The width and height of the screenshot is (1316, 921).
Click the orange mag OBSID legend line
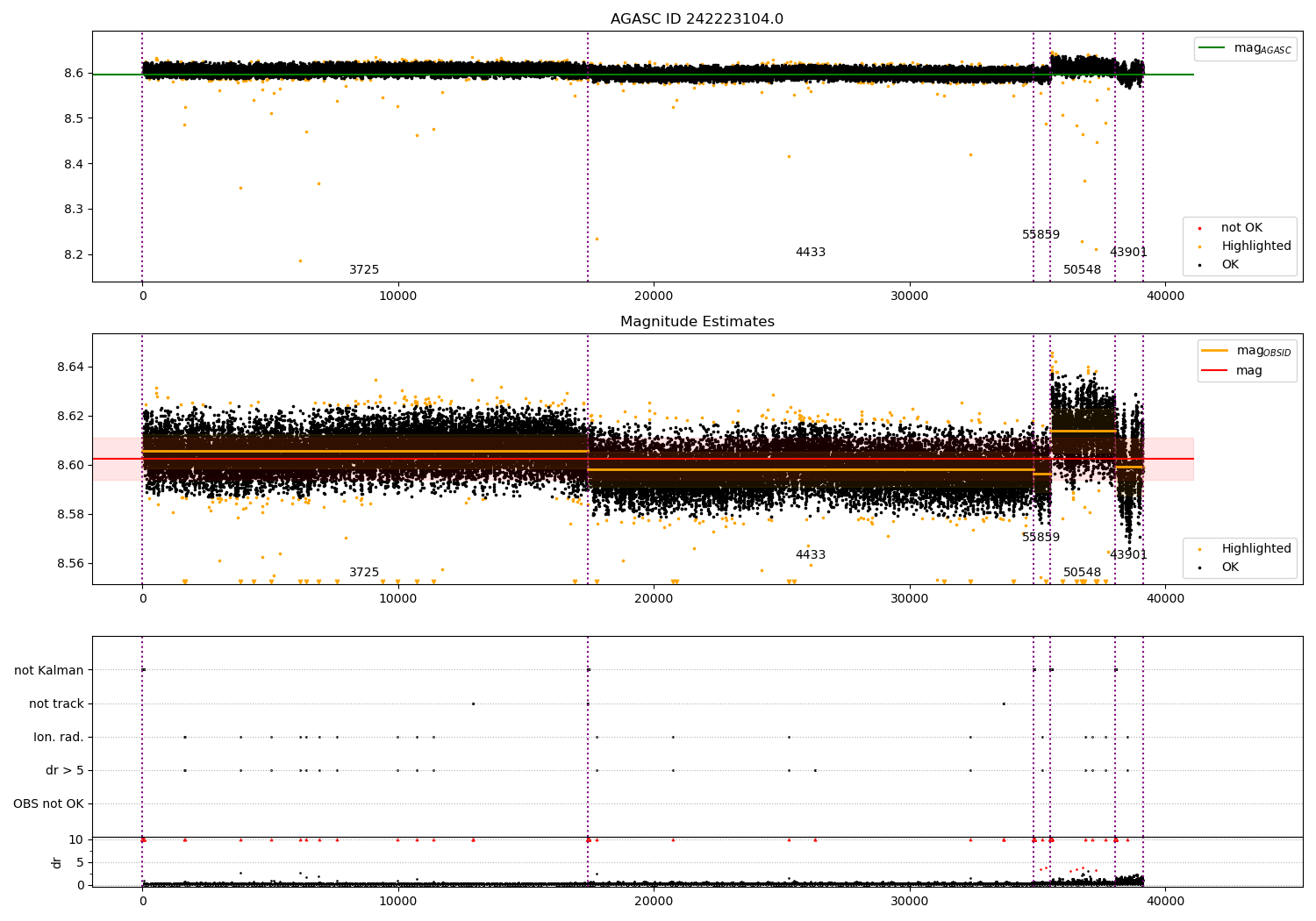click(1215, 351)
